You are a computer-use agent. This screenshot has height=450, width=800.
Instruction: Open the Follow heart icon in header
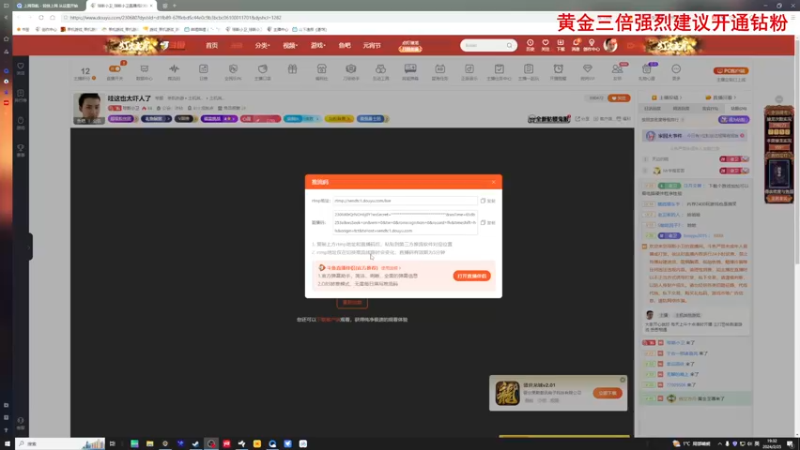(545, 45)
